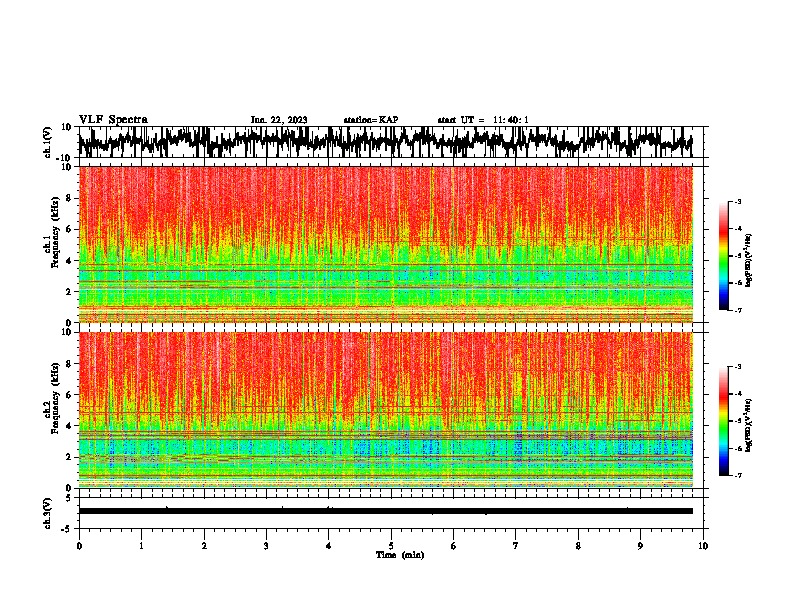Click time axis tick label "3"
The width and height of the screenshot is (792, 612).
point(266,546)
